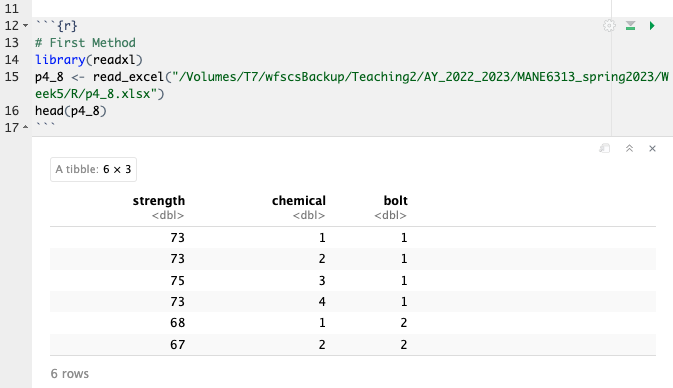Select strength value 68
The height and width of the screenshot is (388, 673).
[177, 323]
